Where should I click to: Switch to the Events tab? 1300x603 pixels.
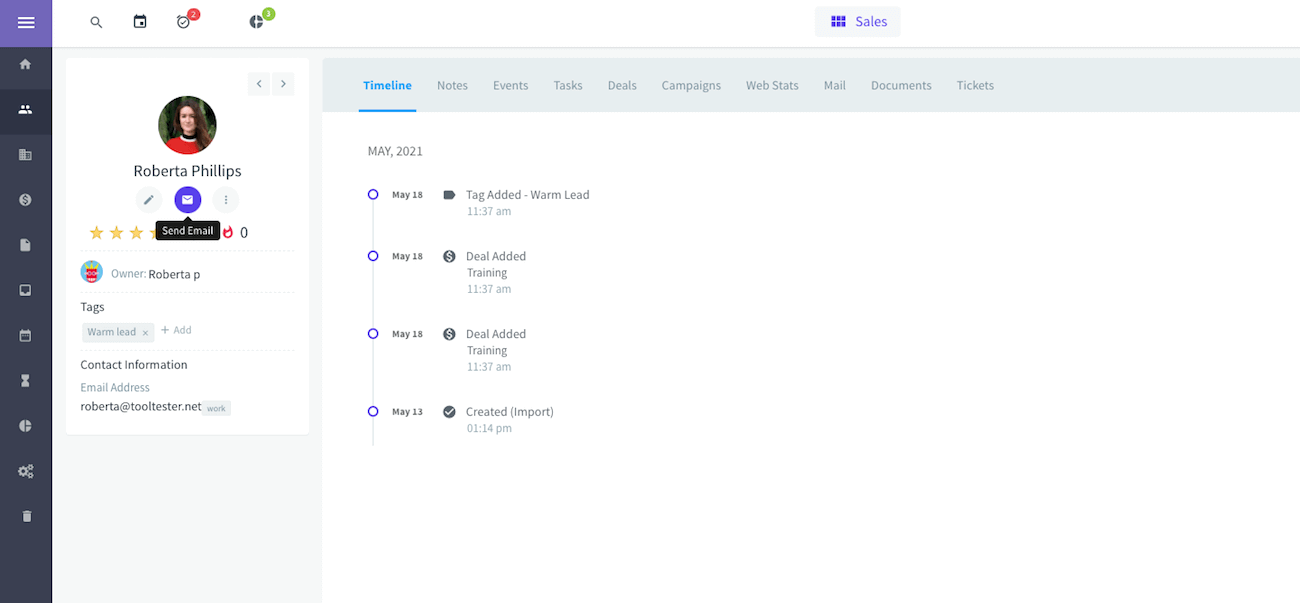[510, 85]
